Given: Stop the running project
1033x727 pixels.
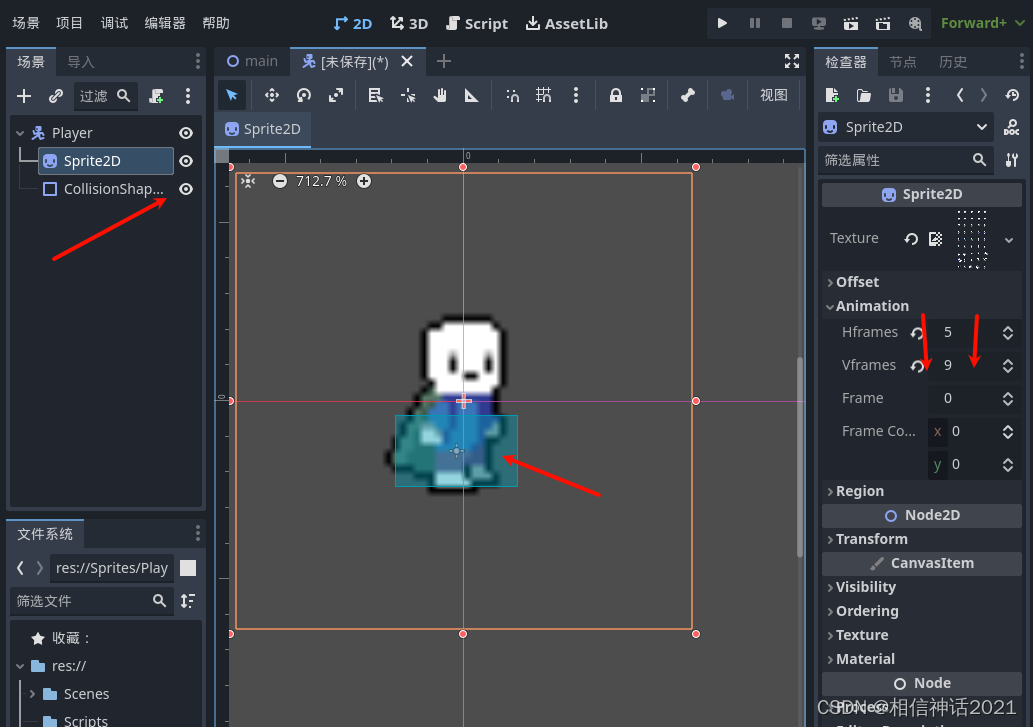Looking at the screenshot, I should click(787, 23).
